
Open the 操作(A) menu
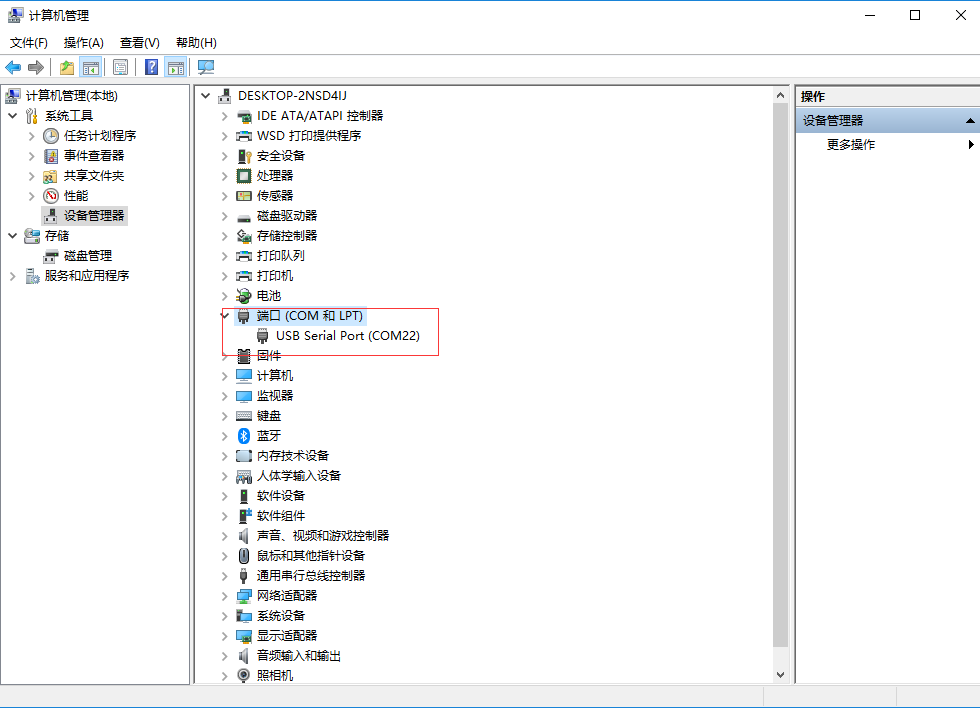pos(84,42)
